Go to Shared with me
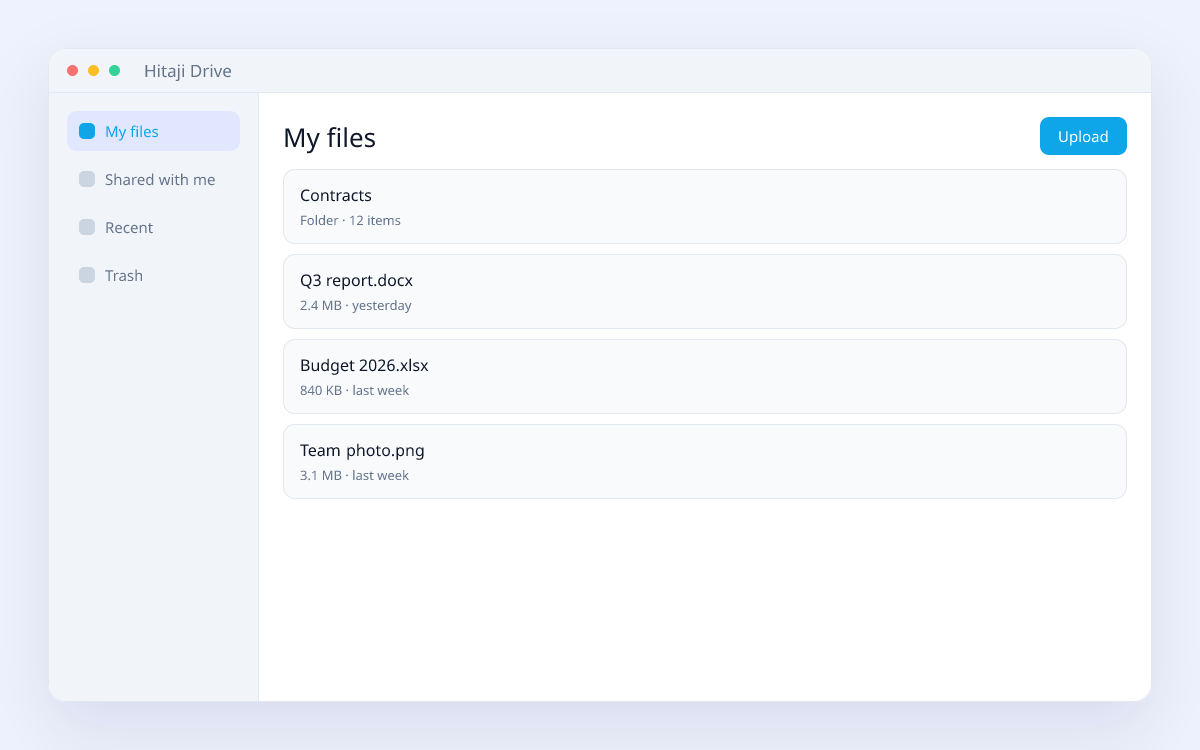The height and width of the screenshot is (750, 1200). (153, 179)
